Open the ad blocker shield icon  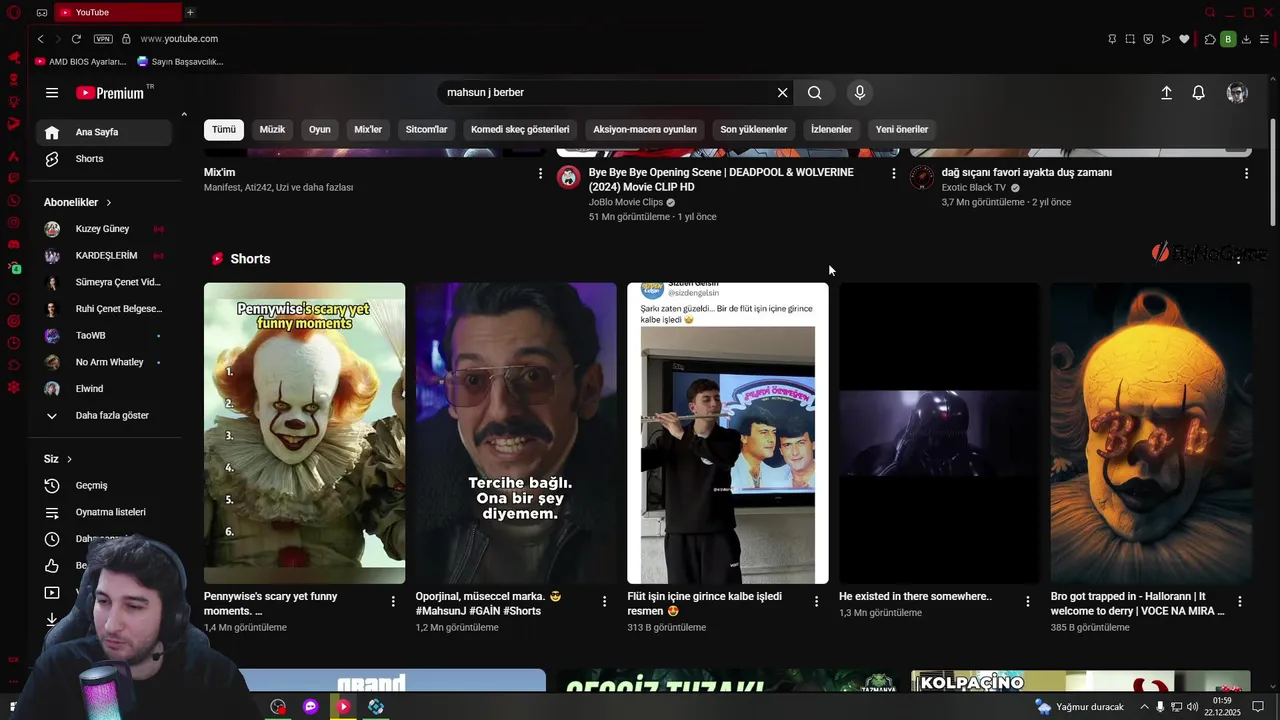coord(1148,39)
